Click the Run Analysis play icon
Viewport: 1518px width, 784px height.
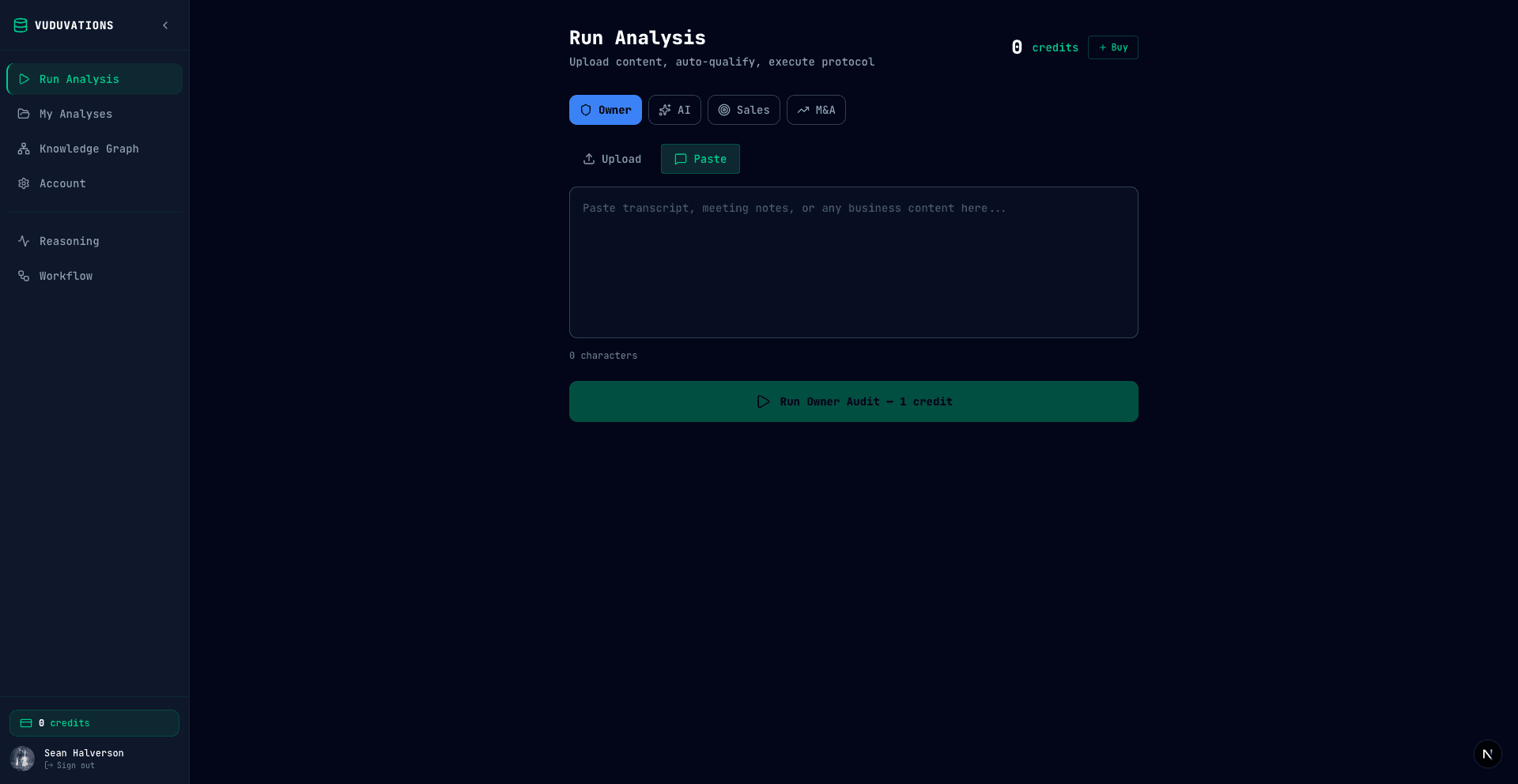24,79
